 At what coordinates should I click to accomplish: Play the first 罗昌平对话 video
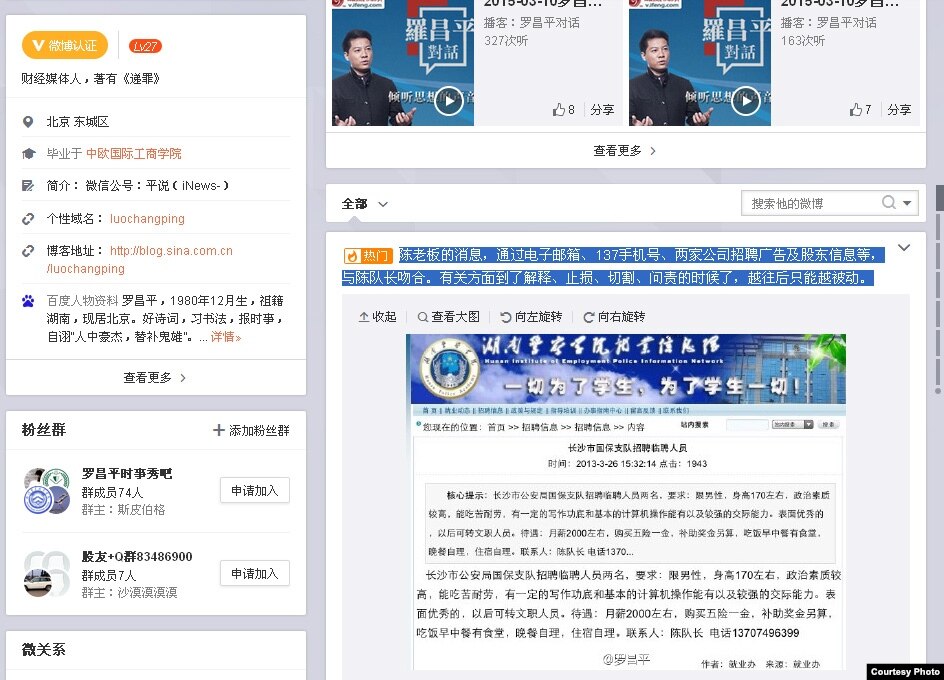tap(448, 101)
